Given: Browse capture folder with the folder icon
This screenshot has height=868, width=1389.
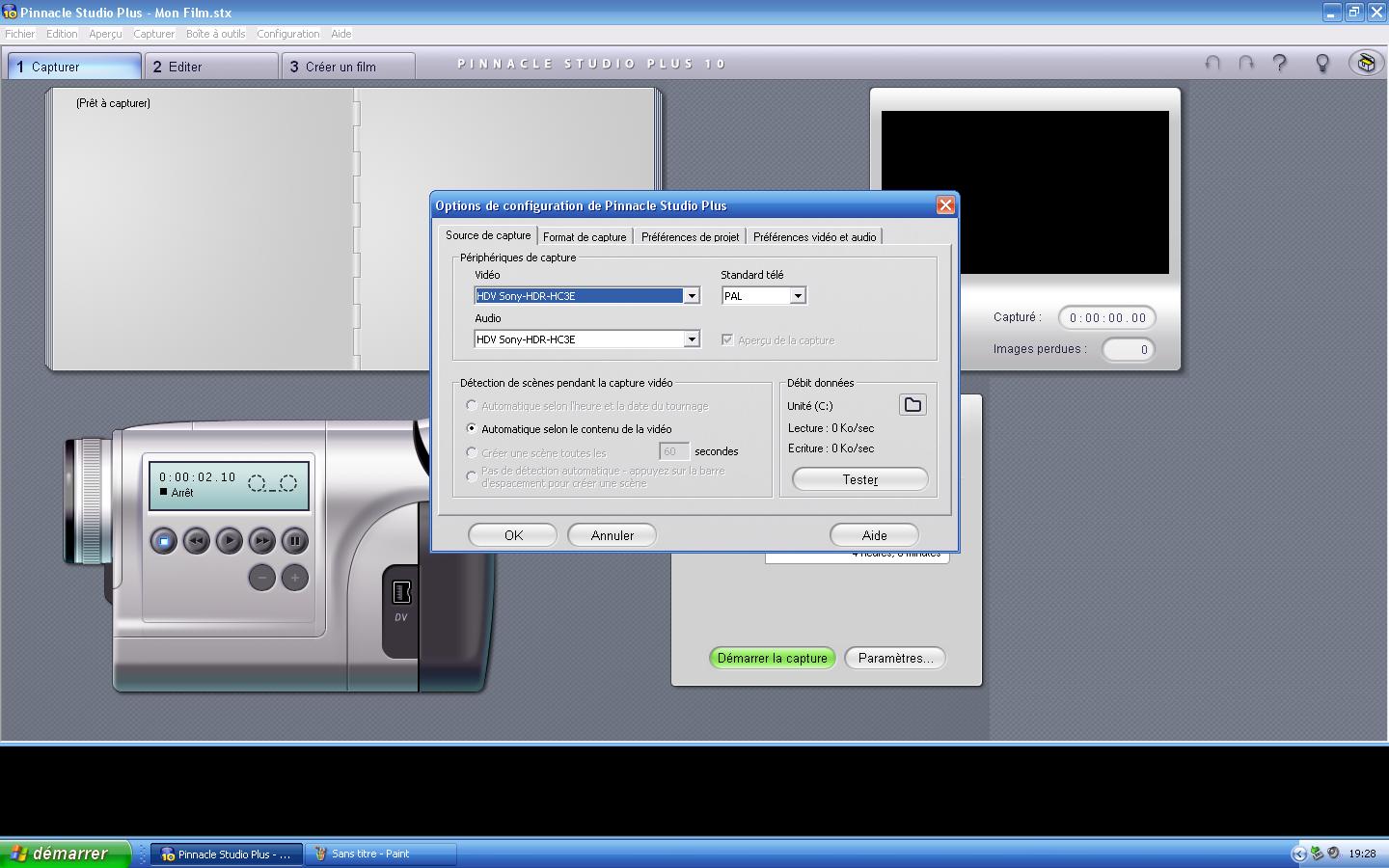Looking at the screenshot, I should click(912, 405).
